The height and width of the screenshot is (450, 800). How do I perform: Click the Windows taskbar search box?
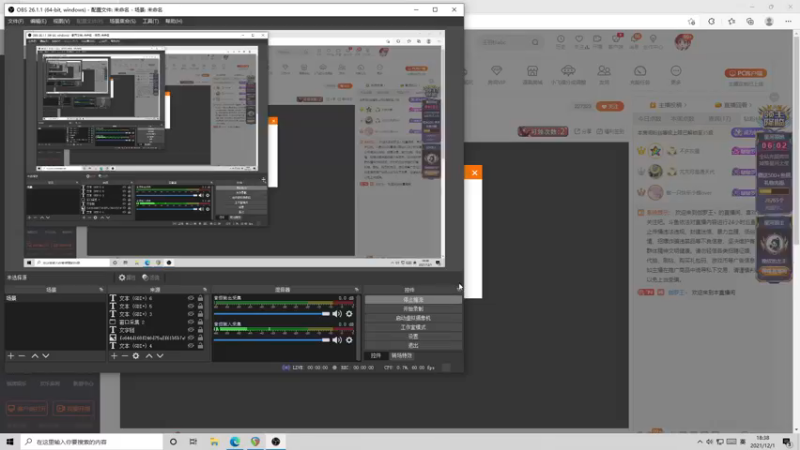92,442
